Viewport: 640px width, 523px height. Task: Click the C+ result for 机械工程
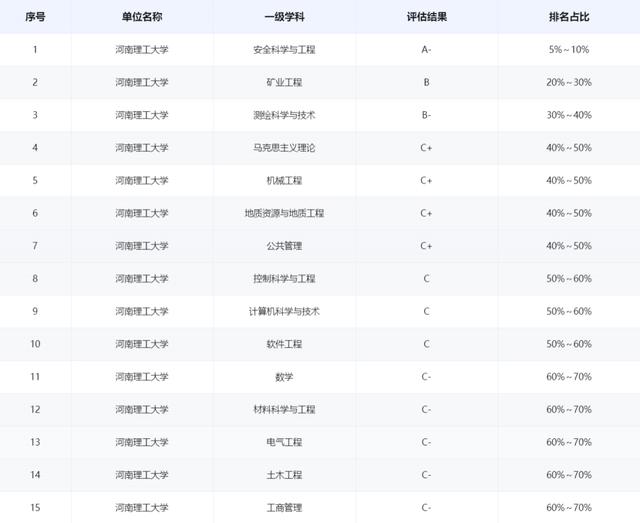[x=426, y=180]
